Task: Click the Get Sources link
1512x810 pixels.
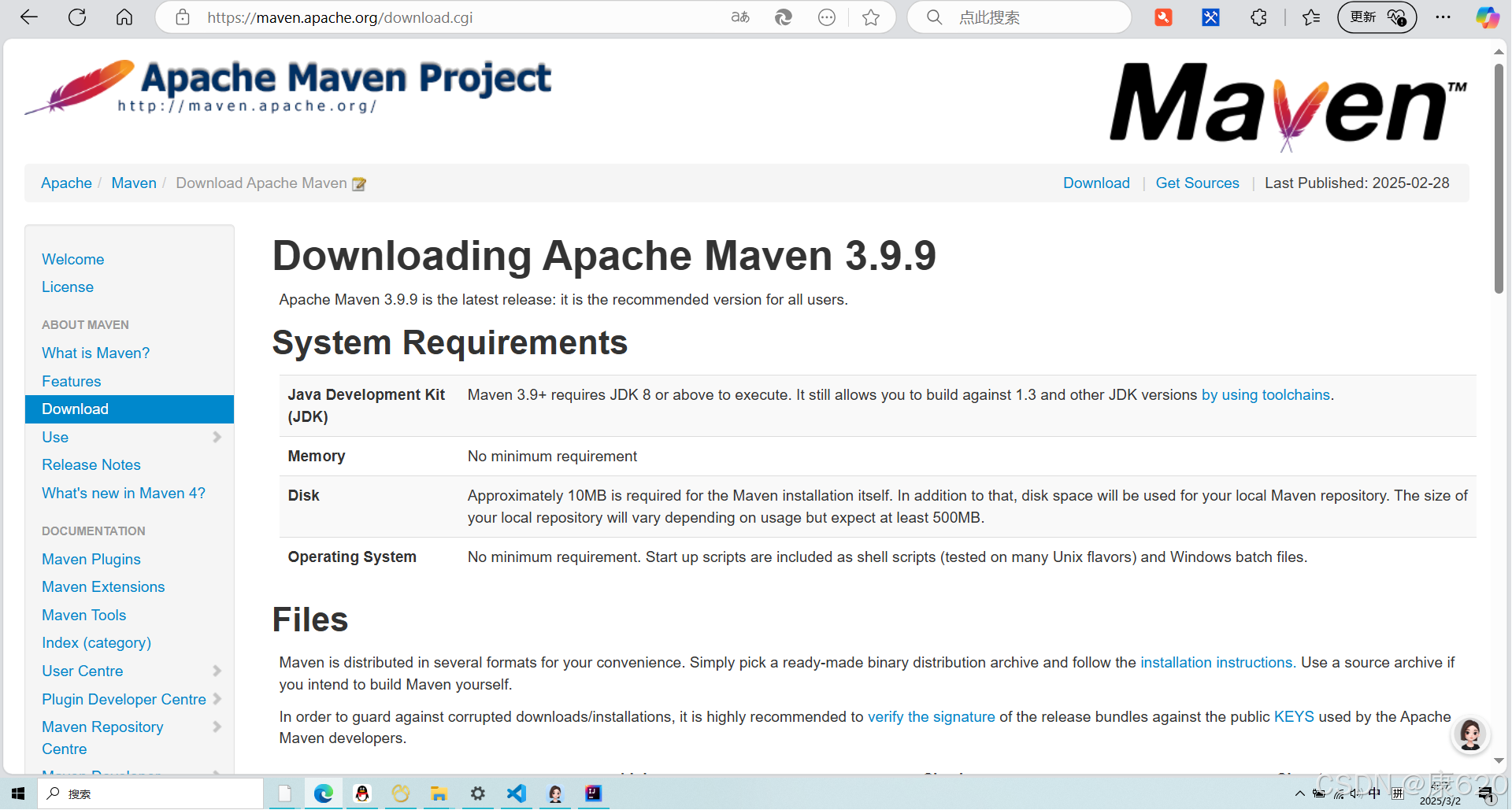Action: tap(1197, 183)
